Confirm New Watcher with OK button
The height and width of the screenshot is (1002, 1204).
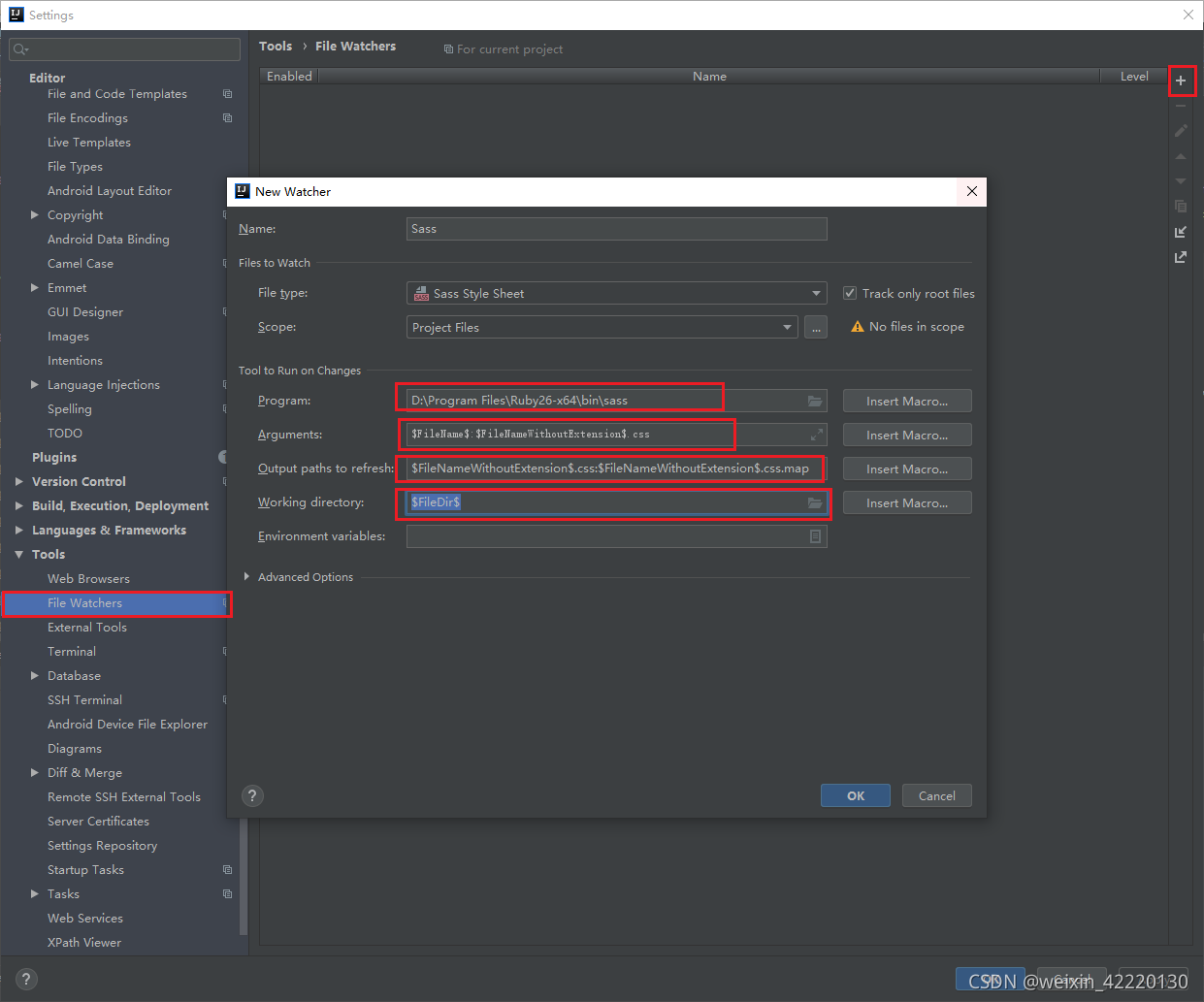pos(856,795)
